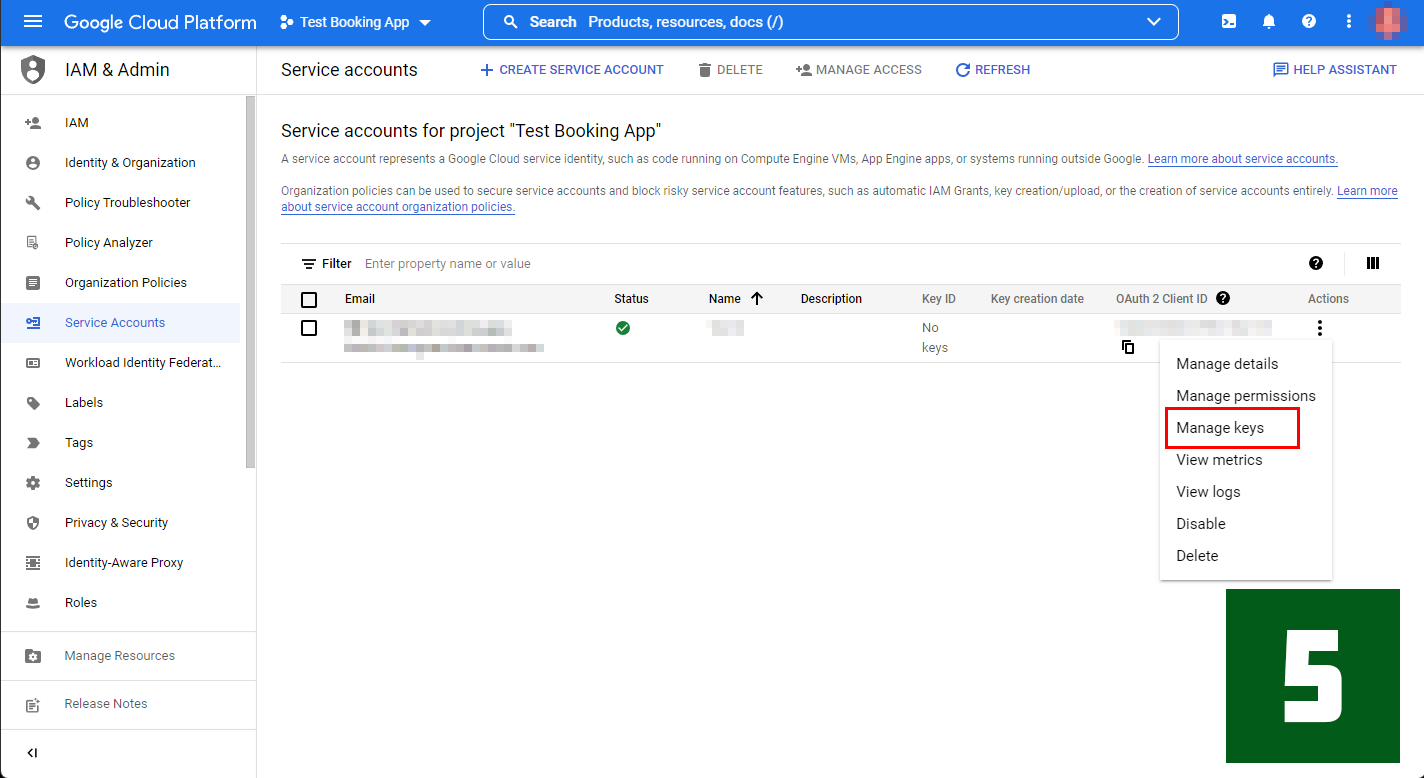
Task: Open the table help question mark icon
Action: (1316, 263)
